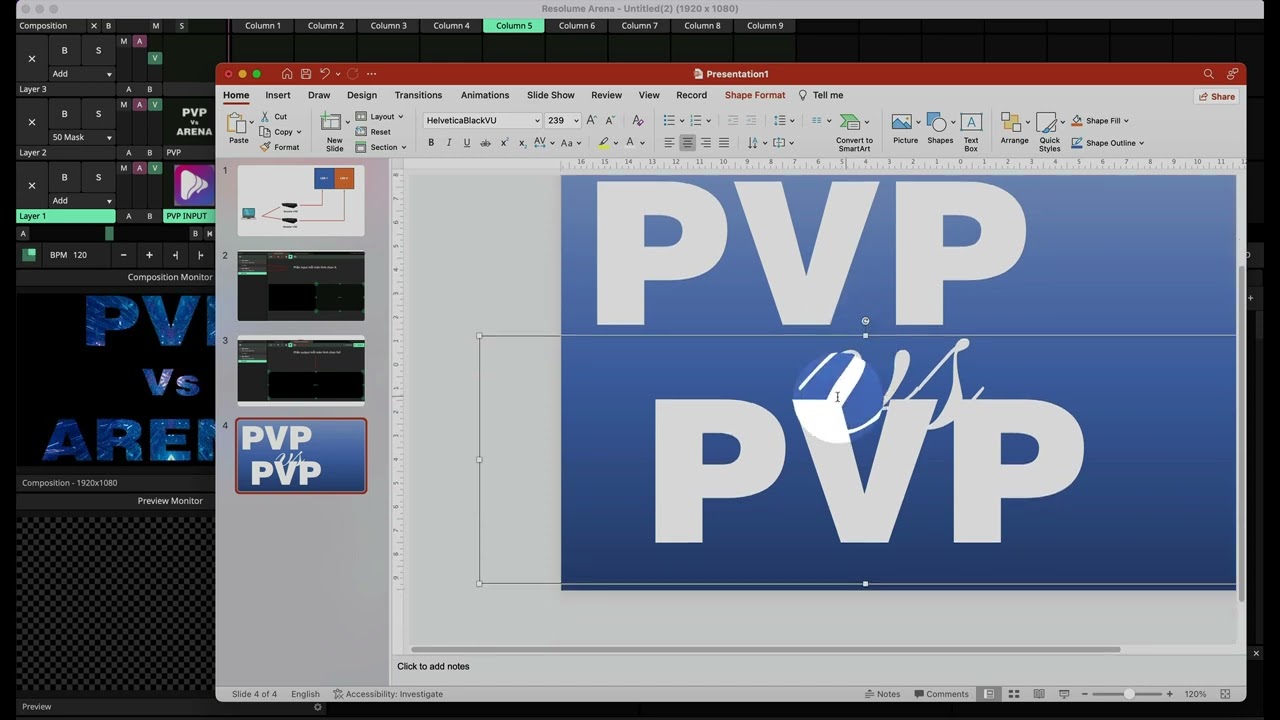Insert a Text Box

[971, 131]
